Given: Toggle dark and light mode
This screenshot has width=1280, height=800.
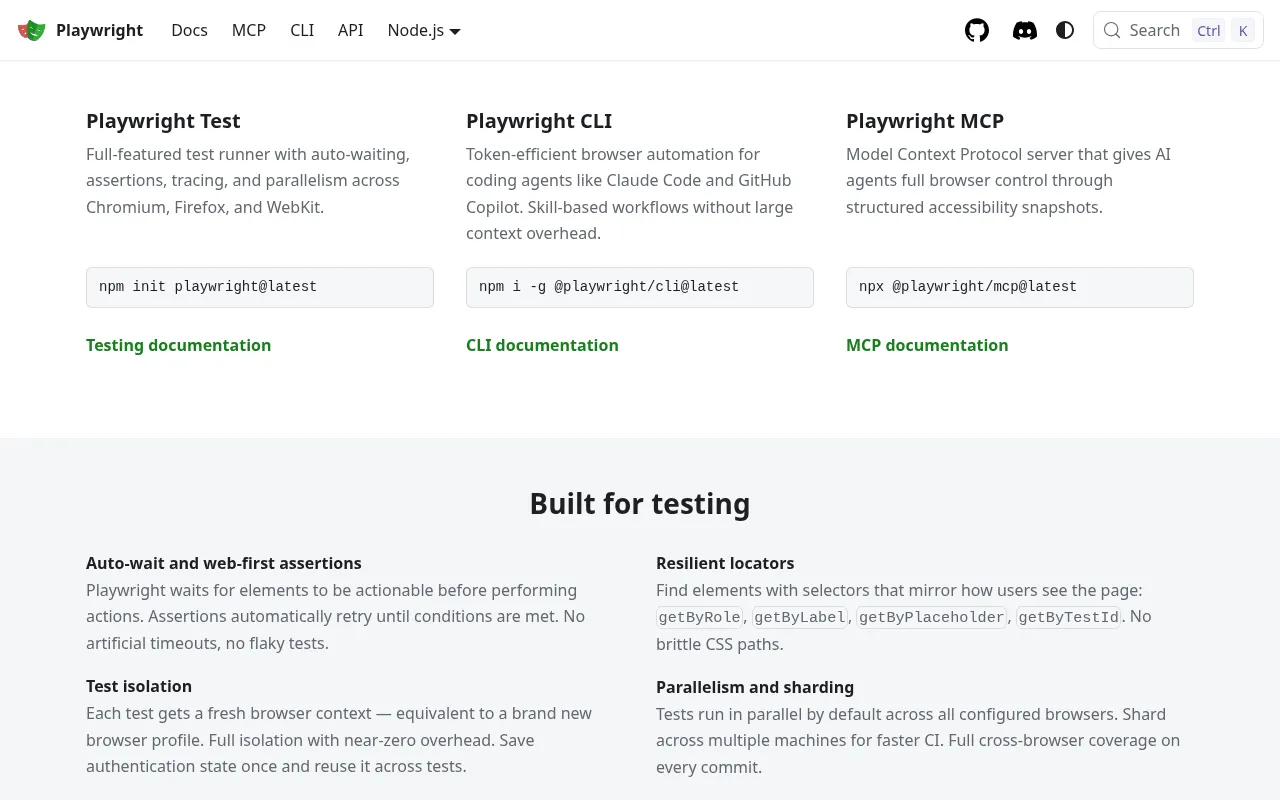Looking at the screenshot, I should pyautogui.click(x=1065, y=30).
